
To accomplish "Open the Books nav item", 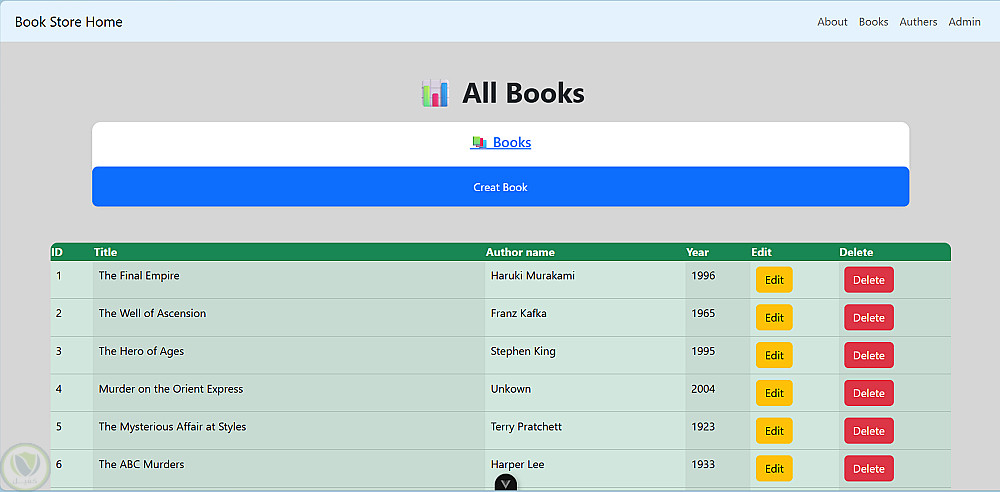I will click(x=873, y=22).
